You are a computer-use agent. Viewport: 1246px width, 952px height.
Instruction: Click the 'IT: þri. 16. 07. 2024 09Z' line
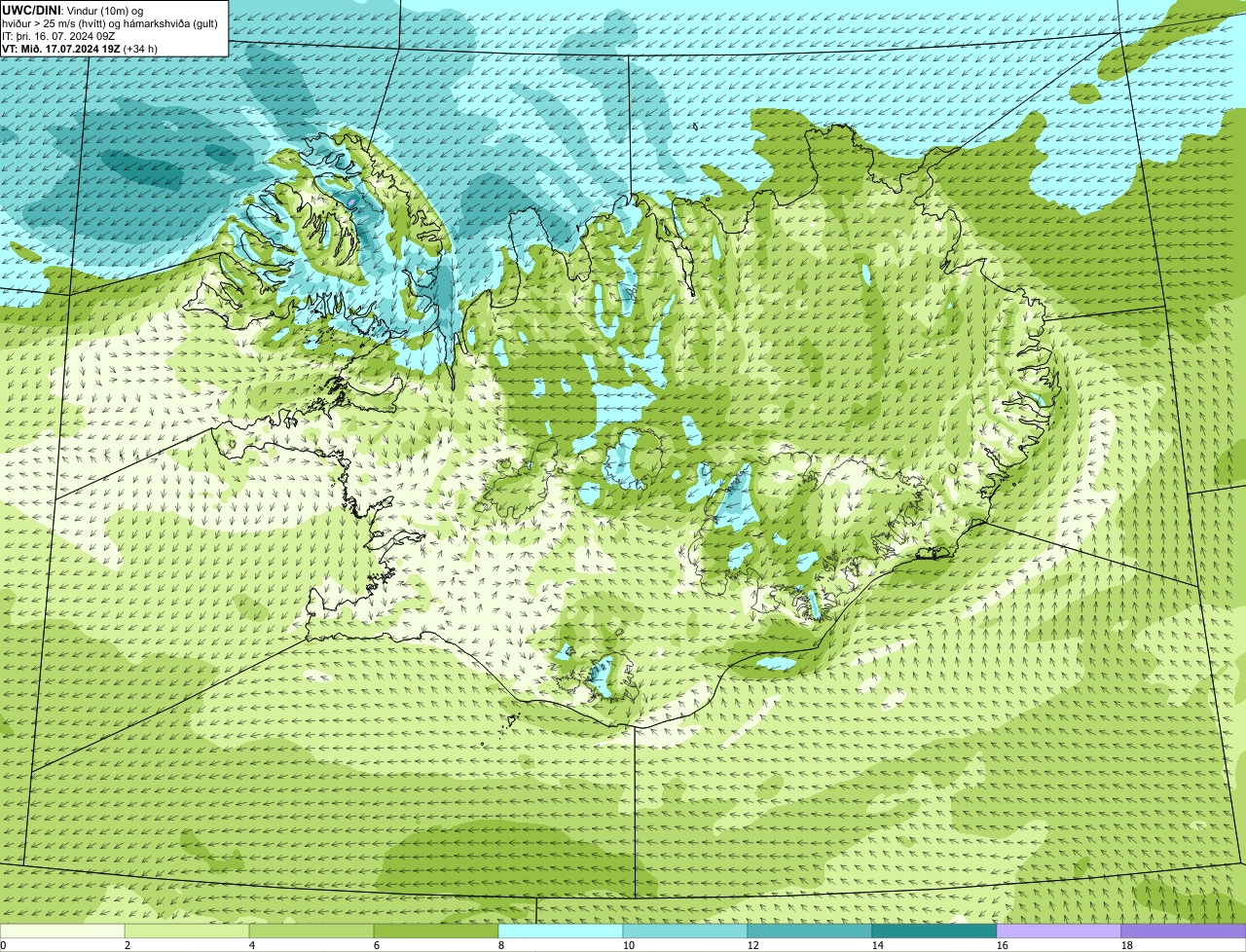coord(58,35)
